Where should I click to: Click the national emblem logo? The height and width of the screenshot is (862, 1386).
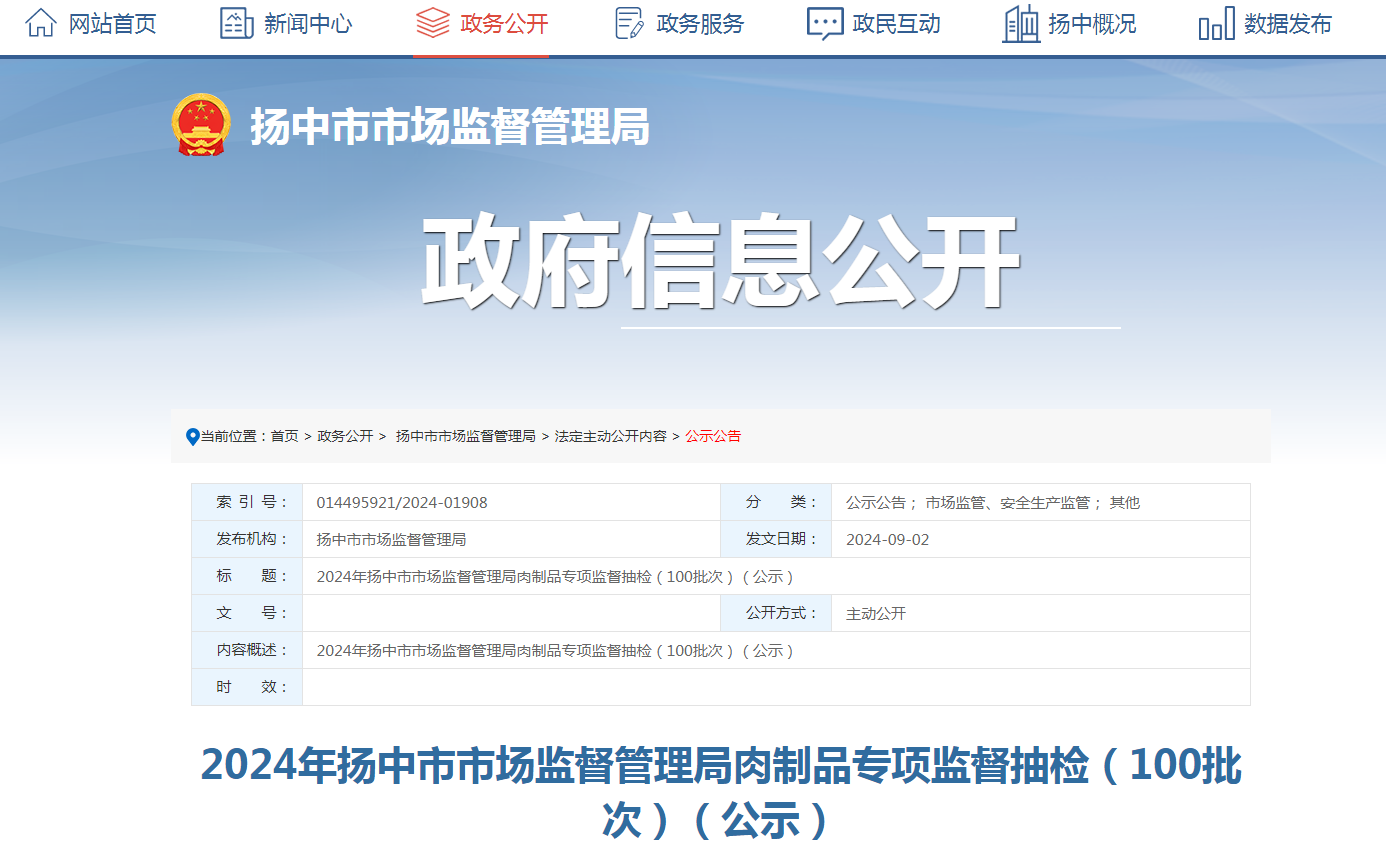tap(201, 126)
